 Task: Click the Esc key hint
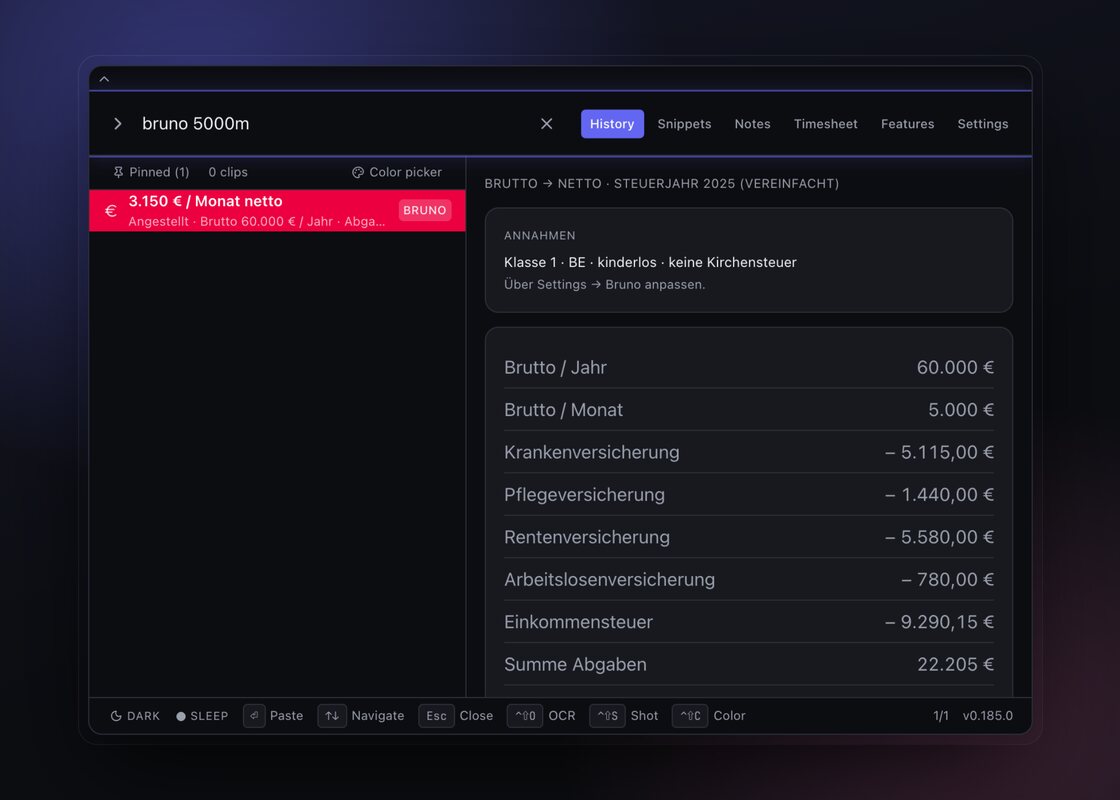point(436,716)
